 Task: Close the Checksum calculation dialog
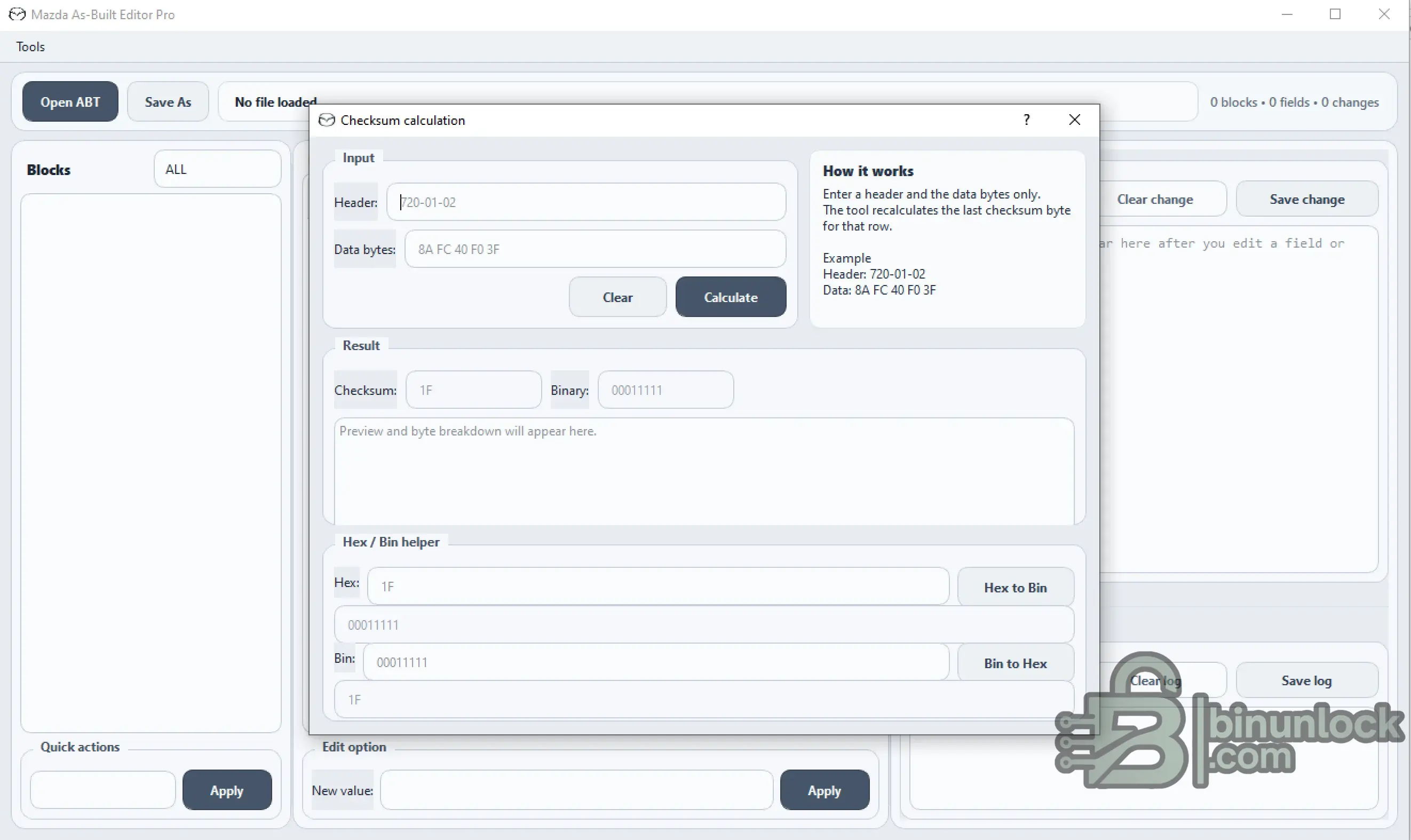[1074, 120]
